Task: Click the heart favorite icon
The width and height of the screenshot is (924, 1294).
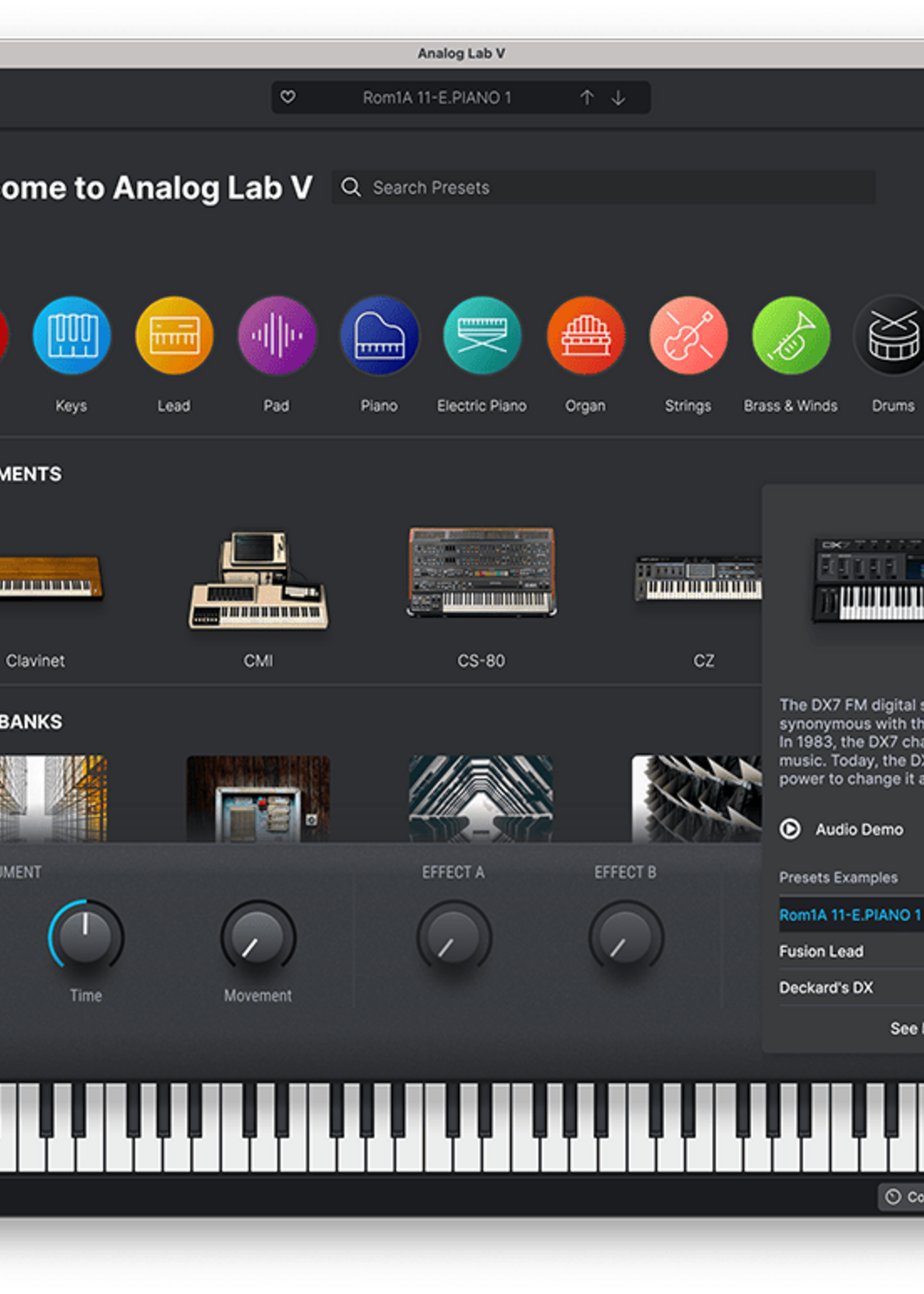Action: (x=288, y=97)
